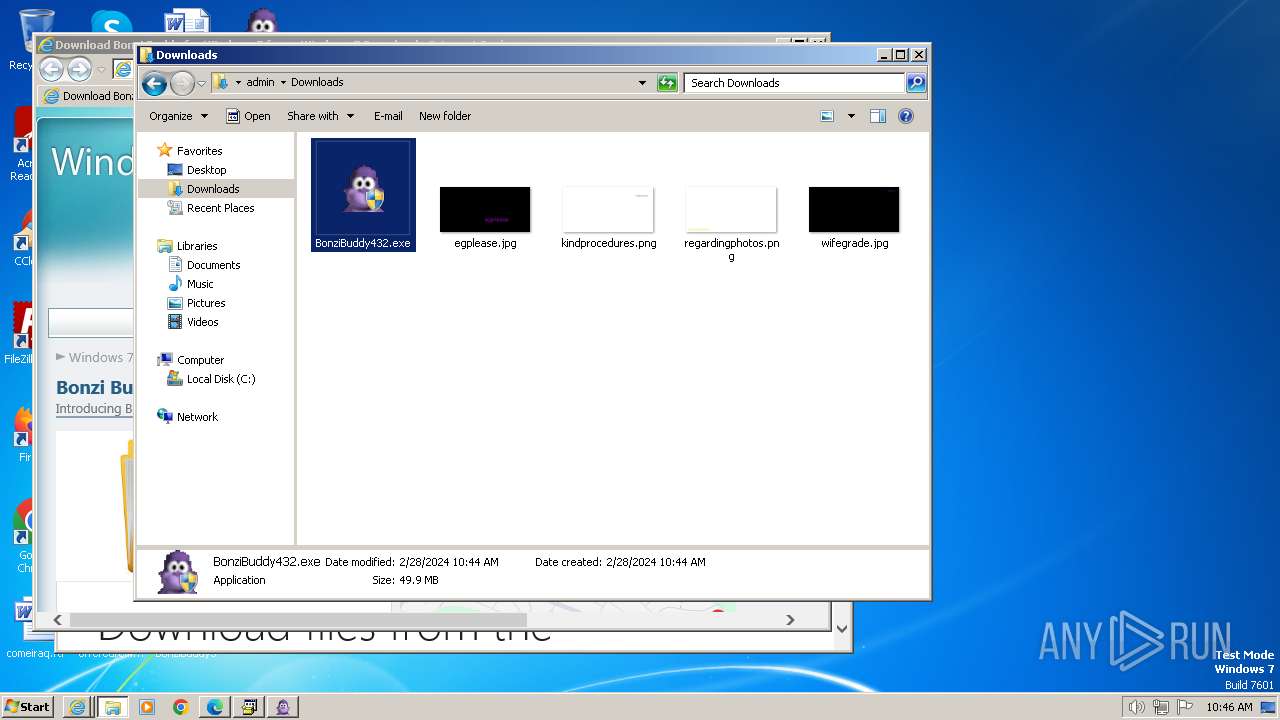
Task: Click in the Search Downloads field
Action: point(795,83)
